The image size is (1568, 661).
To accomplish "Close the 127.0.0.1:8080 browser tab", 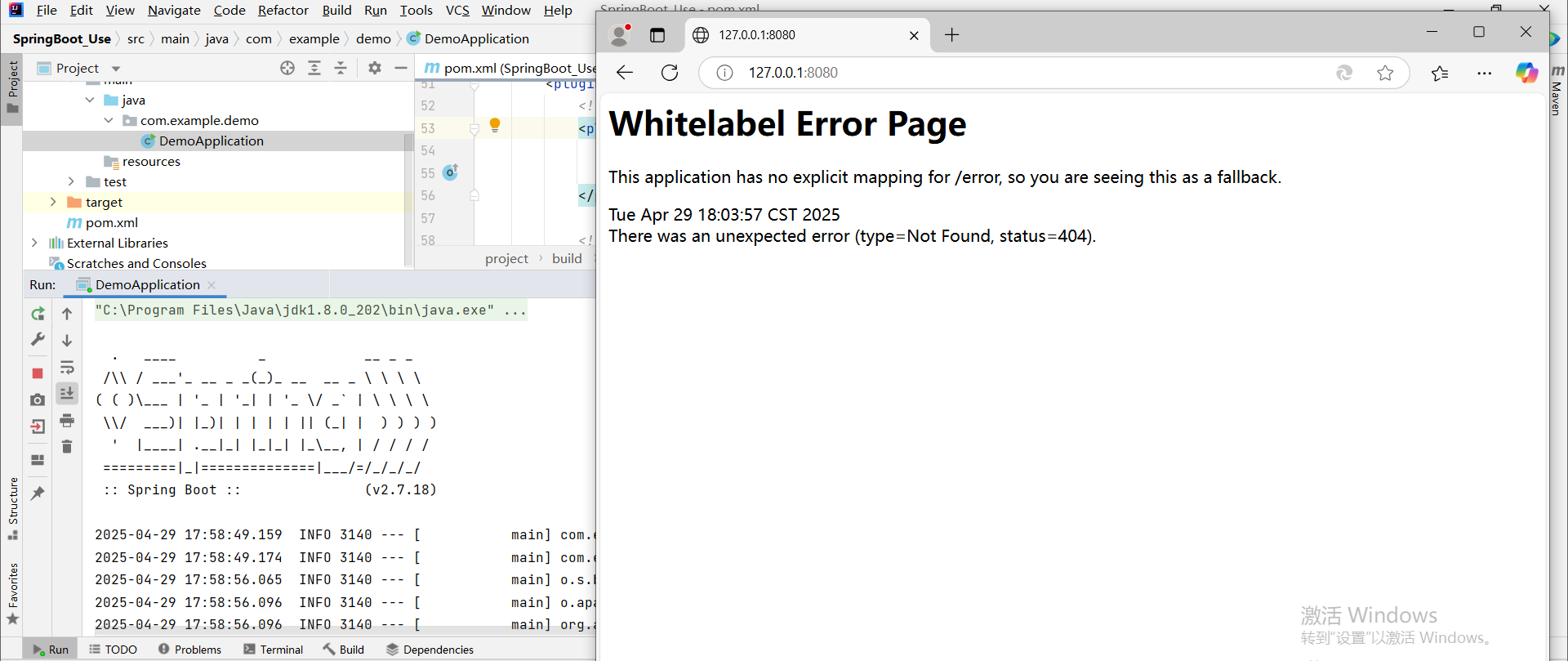I will click(x=914, y=35).
